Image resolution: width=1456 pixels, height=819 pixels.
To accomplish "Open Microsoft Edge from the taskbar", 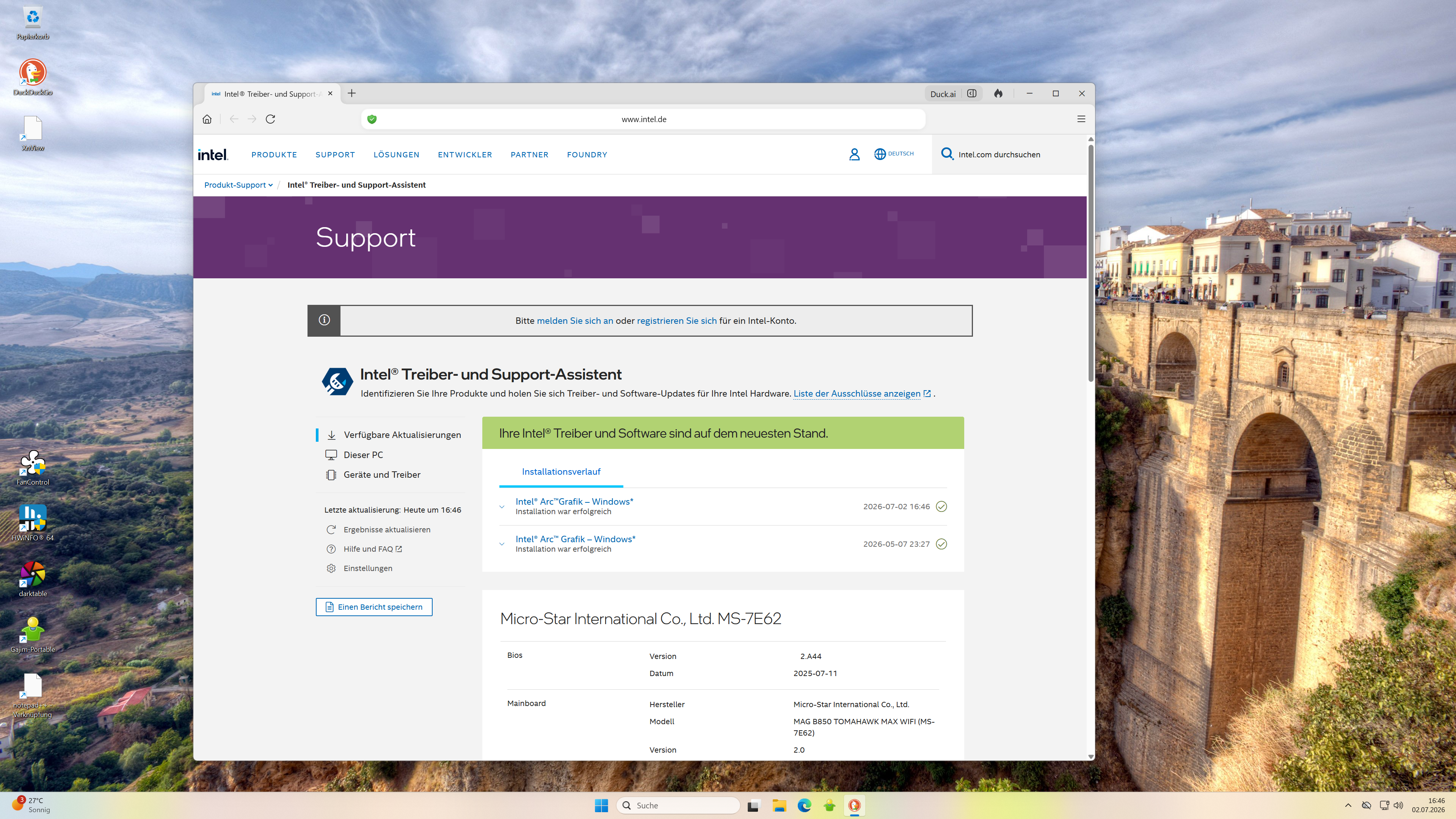I will [804, 805].
